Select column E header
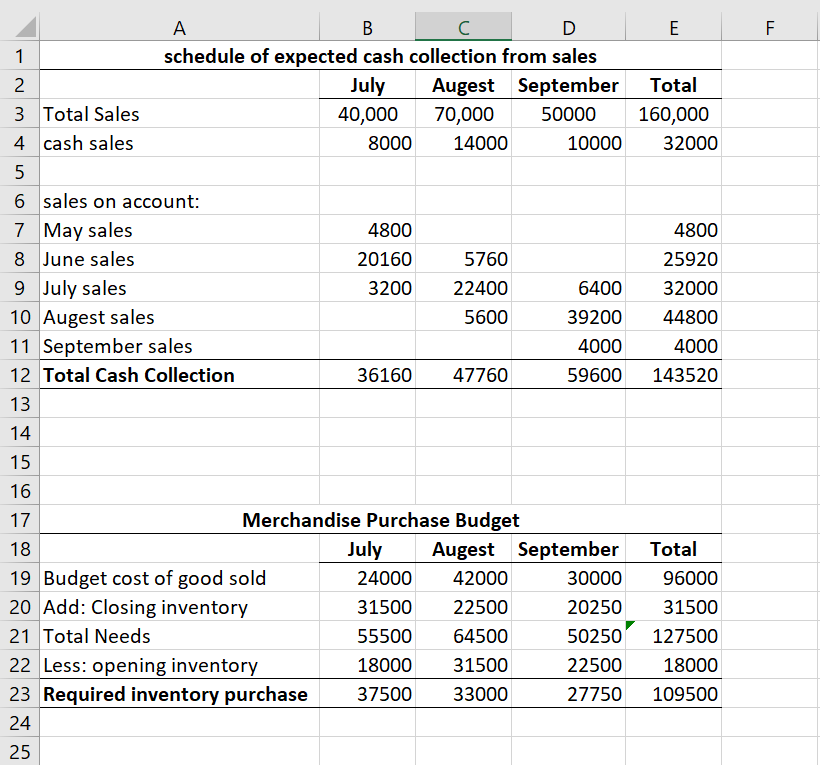Viewport: 820px width, 765px height. pos(674,28)
